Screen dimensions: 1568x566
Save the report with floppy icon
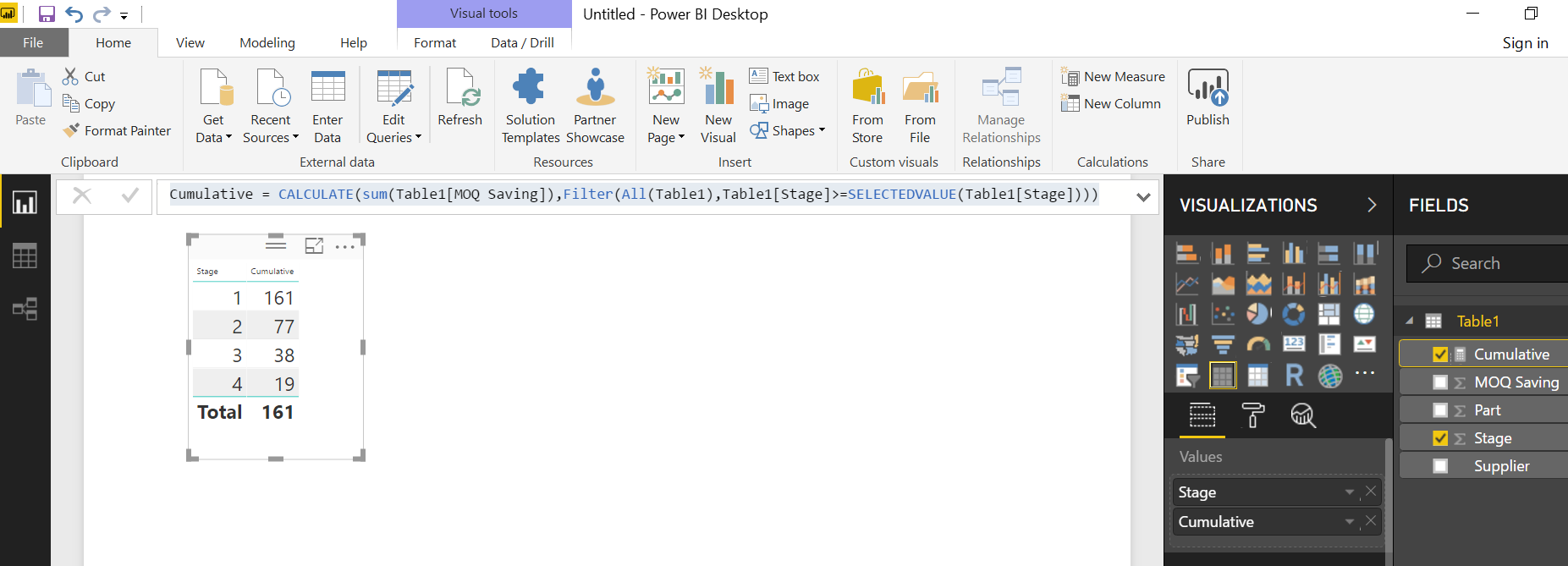47,14
